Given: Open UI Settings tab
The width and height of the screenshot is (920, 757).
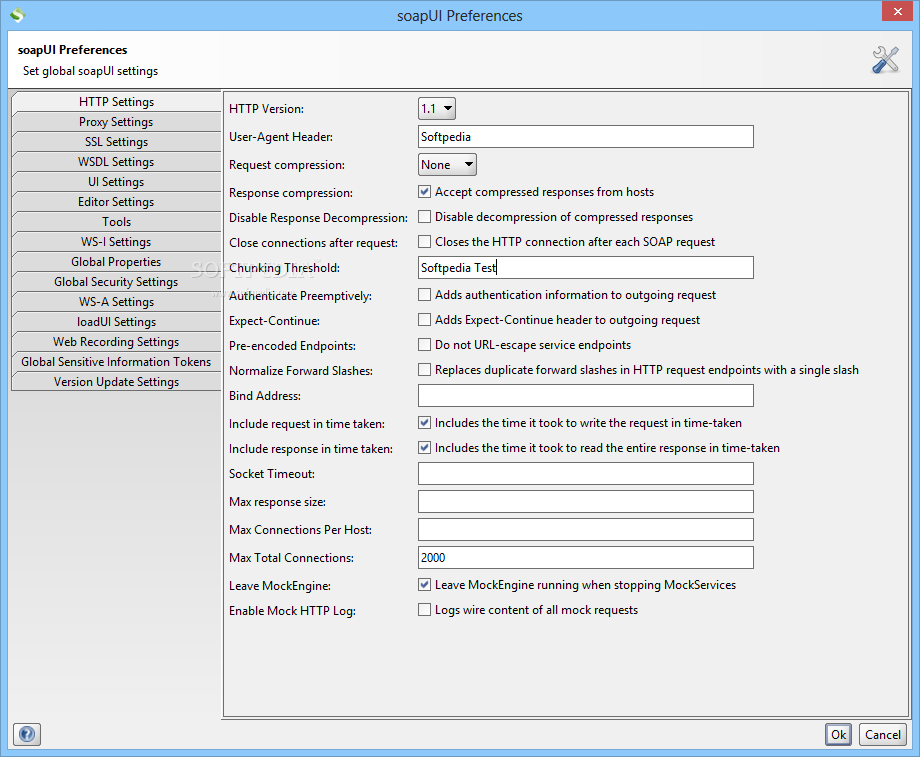Looking at the screenshot, I should [116, 181].
